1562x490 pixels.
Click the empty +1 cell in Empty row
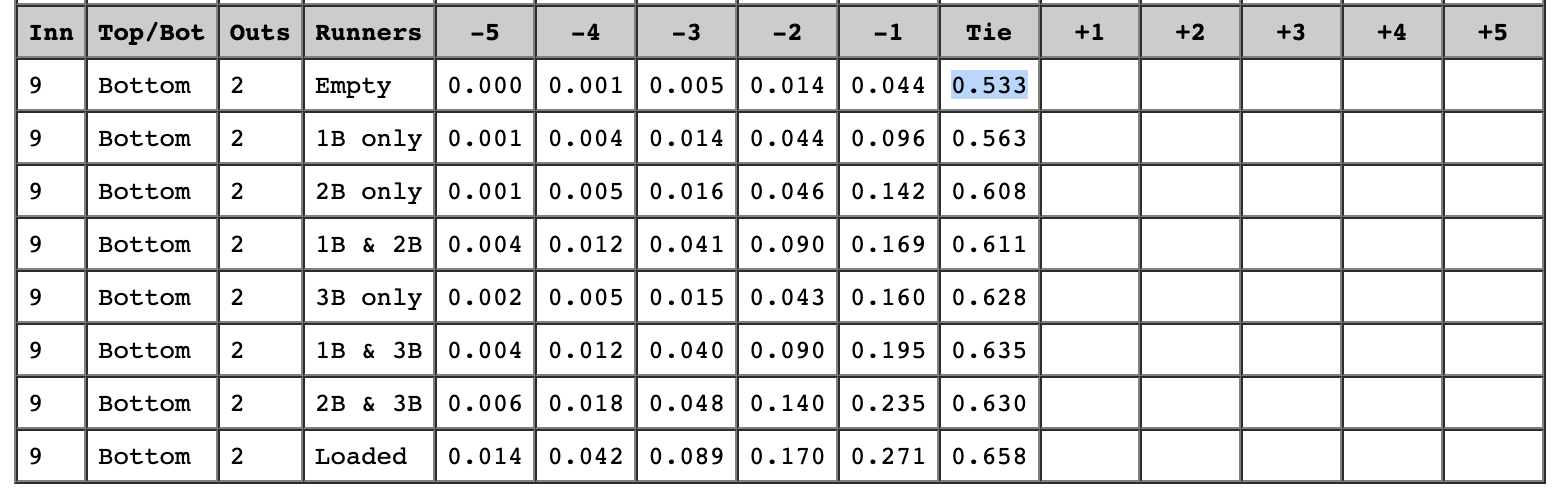1089,86
